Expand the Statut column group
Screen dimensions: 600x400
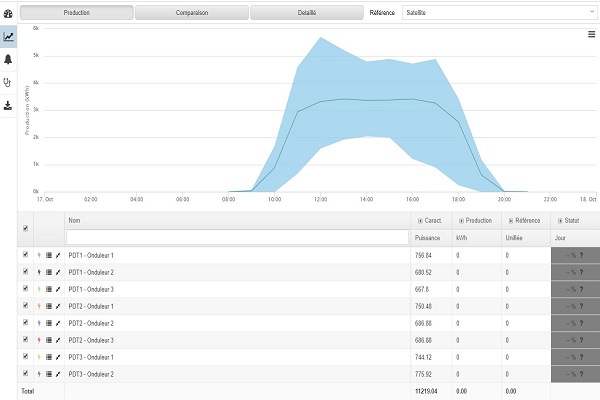tap(560, 221)
